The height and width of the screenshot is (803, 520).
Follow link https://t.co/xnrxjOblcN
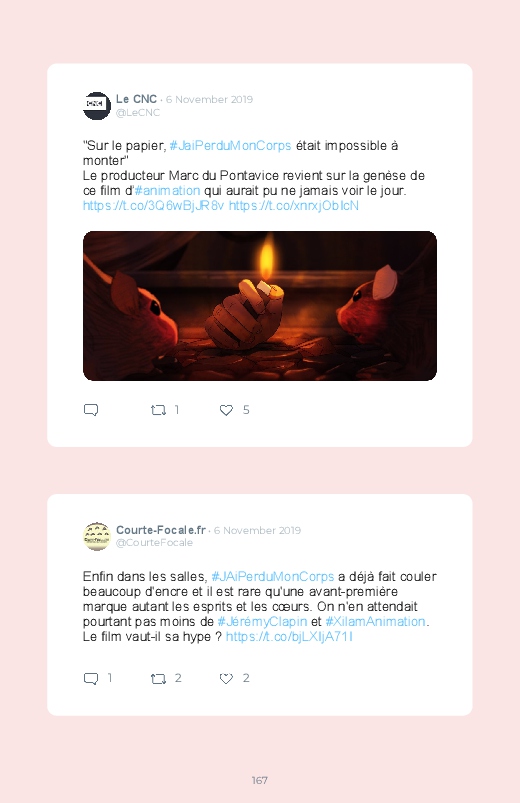[x=294, y=205]
